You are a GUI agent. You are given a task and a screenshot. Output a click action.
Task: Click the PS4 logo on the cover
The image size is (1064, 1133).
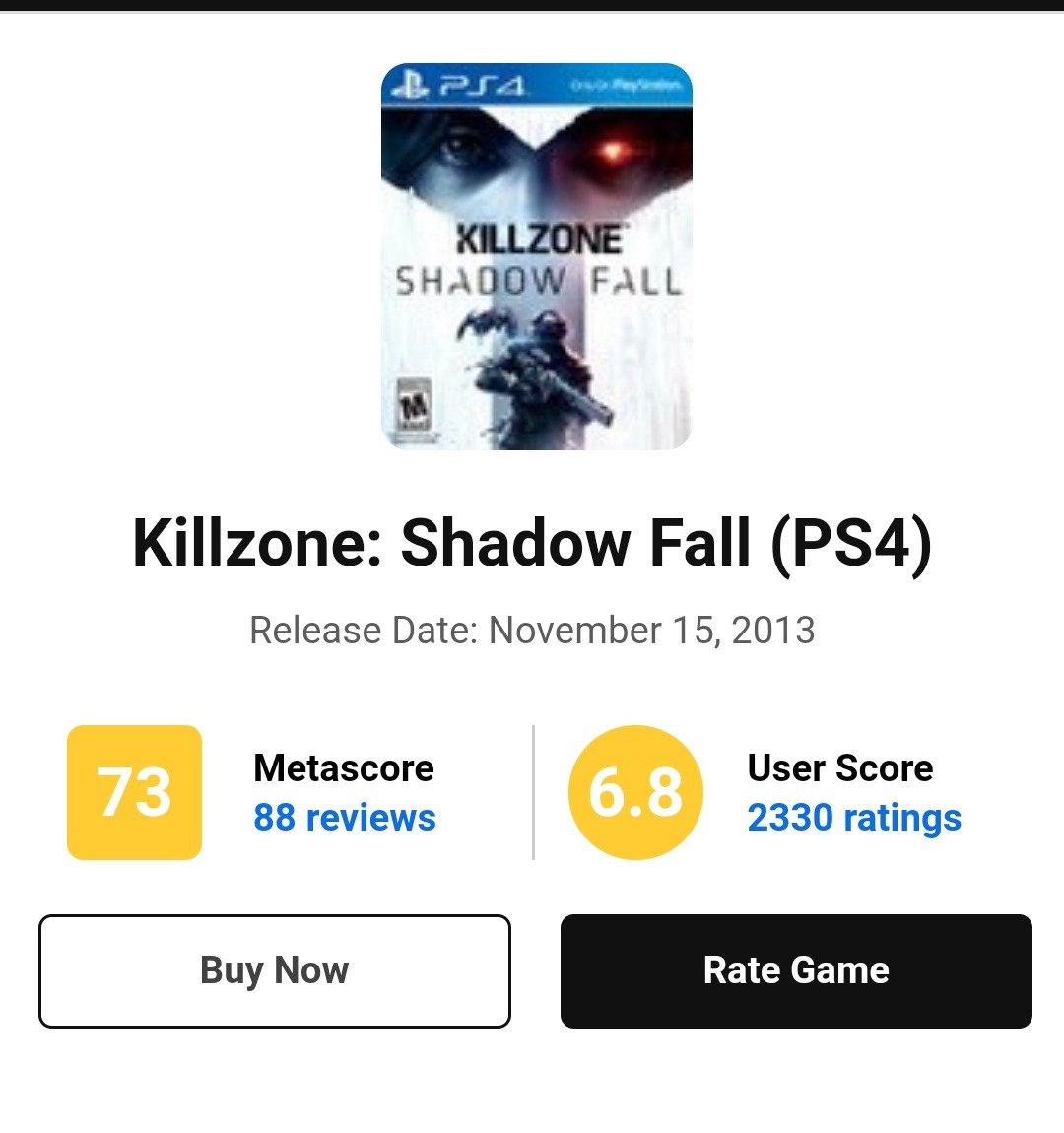(459, 86)
